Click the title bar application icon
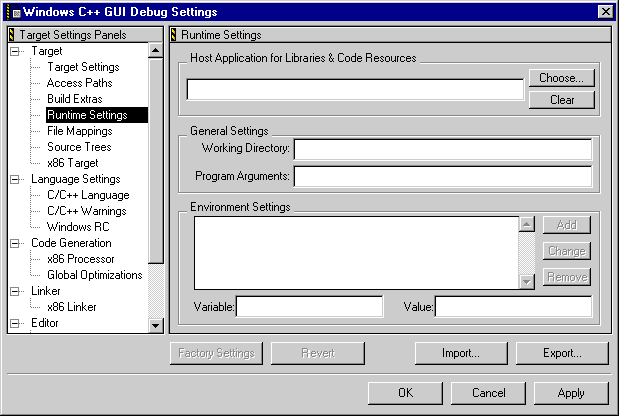Screen dimensions: 619x416 pyautogui.click(x=13, y=12)
